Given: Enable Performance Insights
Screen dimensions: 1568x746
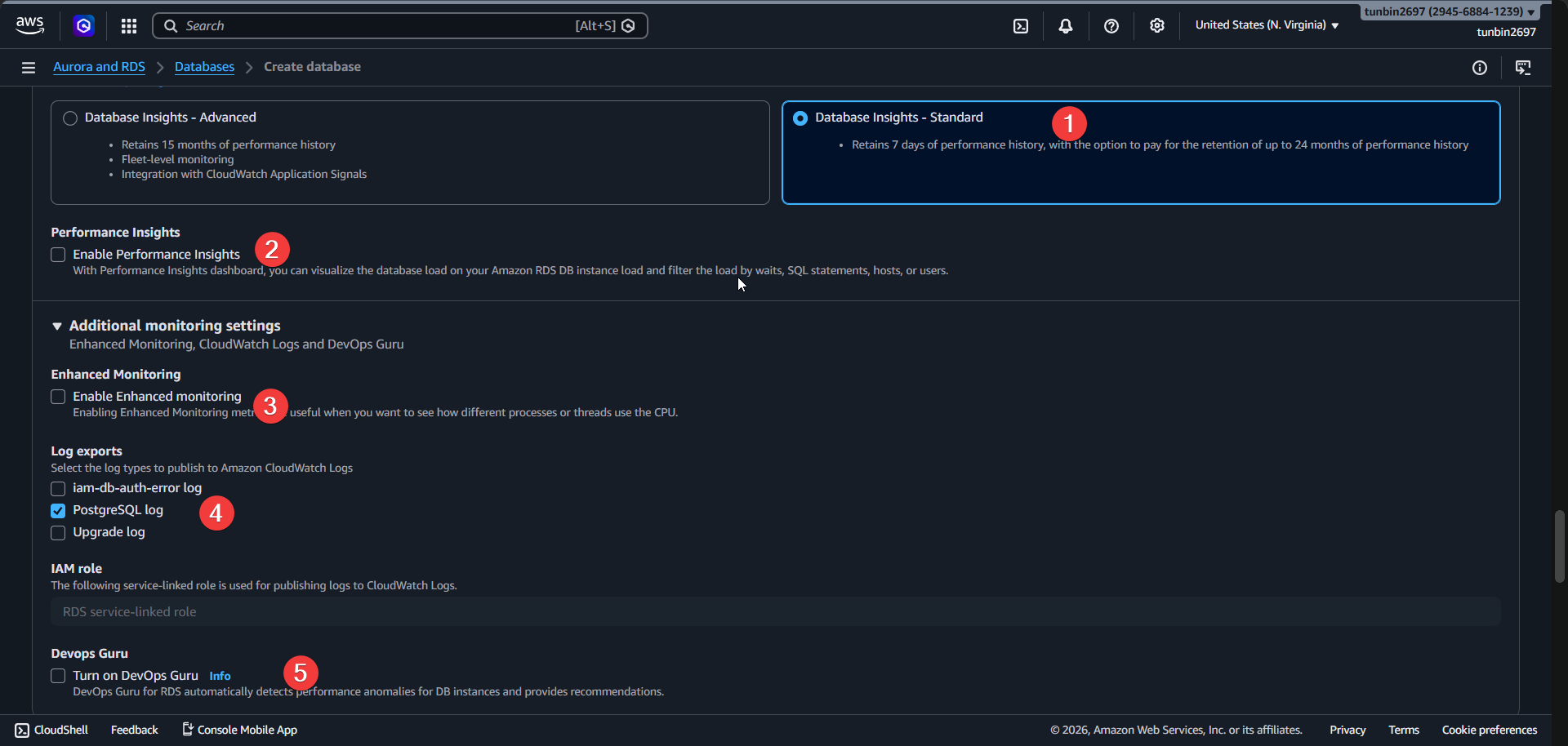Looking at the screenshot, I should coord(57,254).
